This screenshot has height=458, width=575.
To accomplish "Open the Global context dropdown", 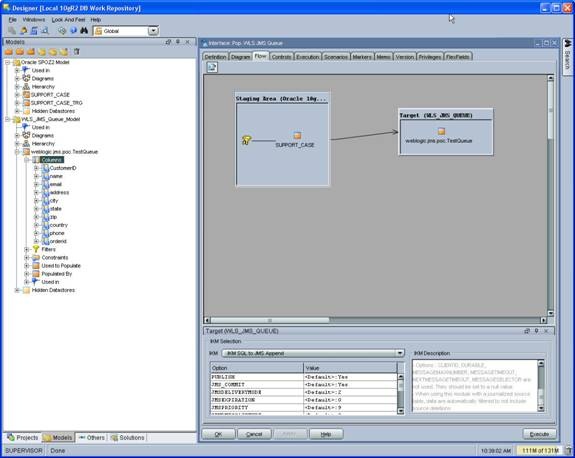I will [153, 31].
